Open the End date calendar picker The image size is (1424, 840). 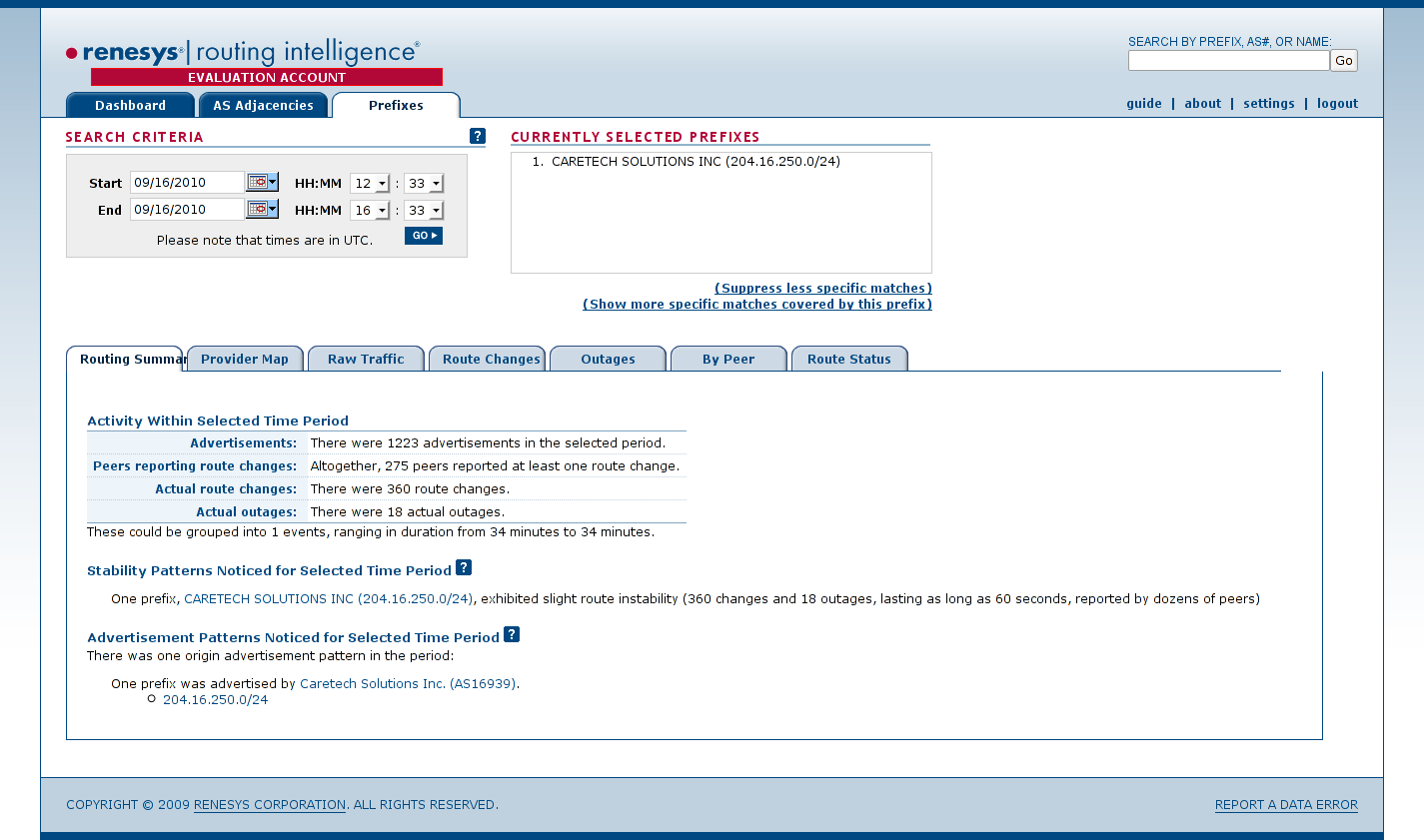pyautogui.click(x=262, y=209)
